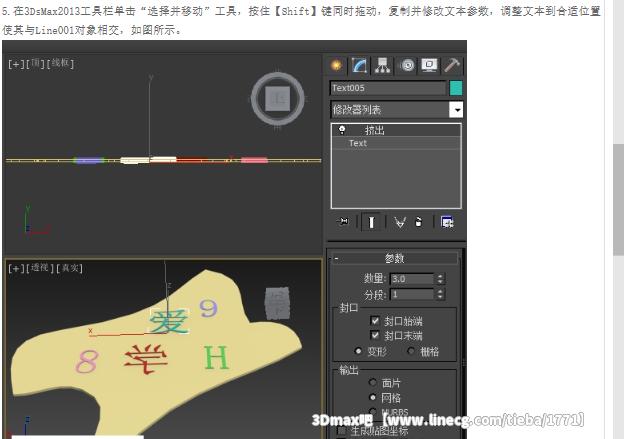Click the object color swatch

(x=456, y=88)
